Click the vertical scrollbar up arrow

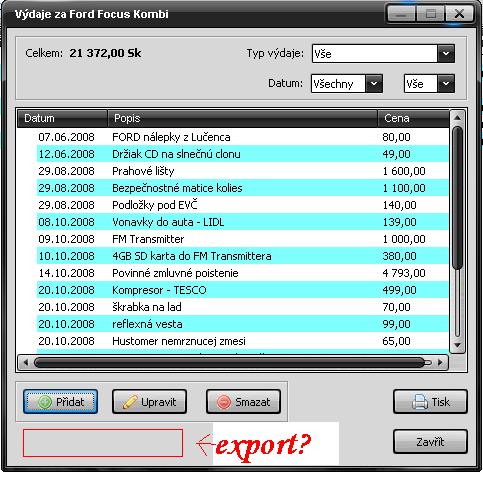458,118
